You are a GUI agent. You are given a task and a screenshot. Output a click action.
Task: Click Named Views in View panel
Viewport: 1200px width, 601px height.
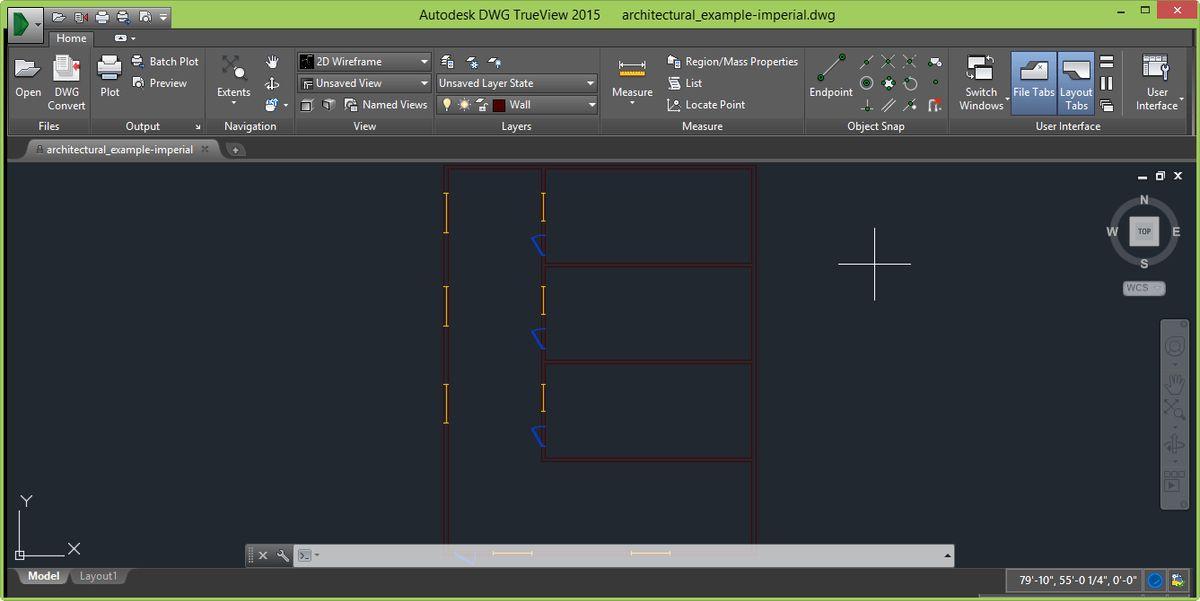387,104
